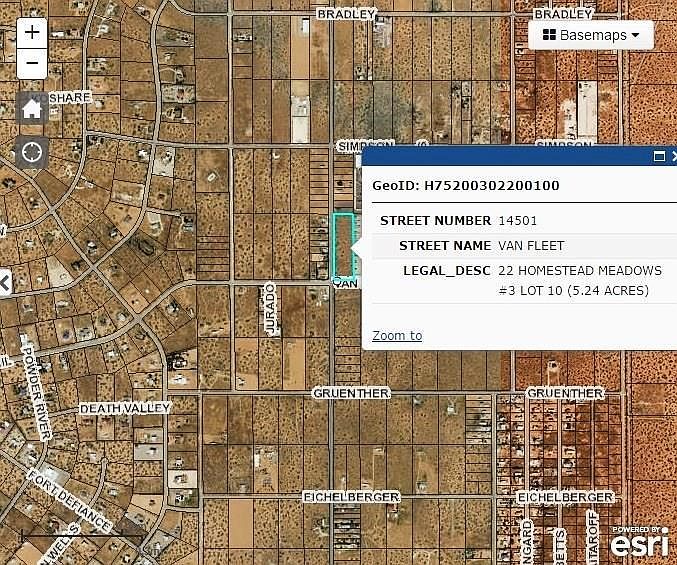Click the VAN FLEET street name value
Screen dimensions: 677x565
click(x=531, y=246)
